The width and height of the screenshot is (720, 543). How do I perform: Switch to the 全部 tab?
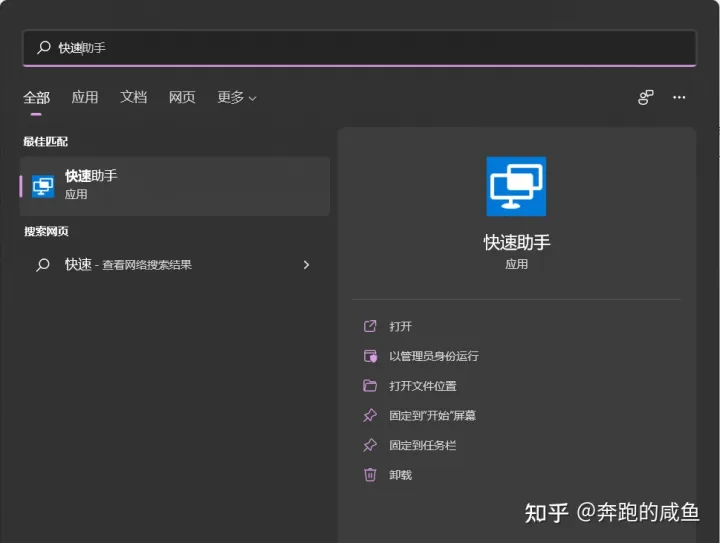pyautogui.click(x=37, y=97)
